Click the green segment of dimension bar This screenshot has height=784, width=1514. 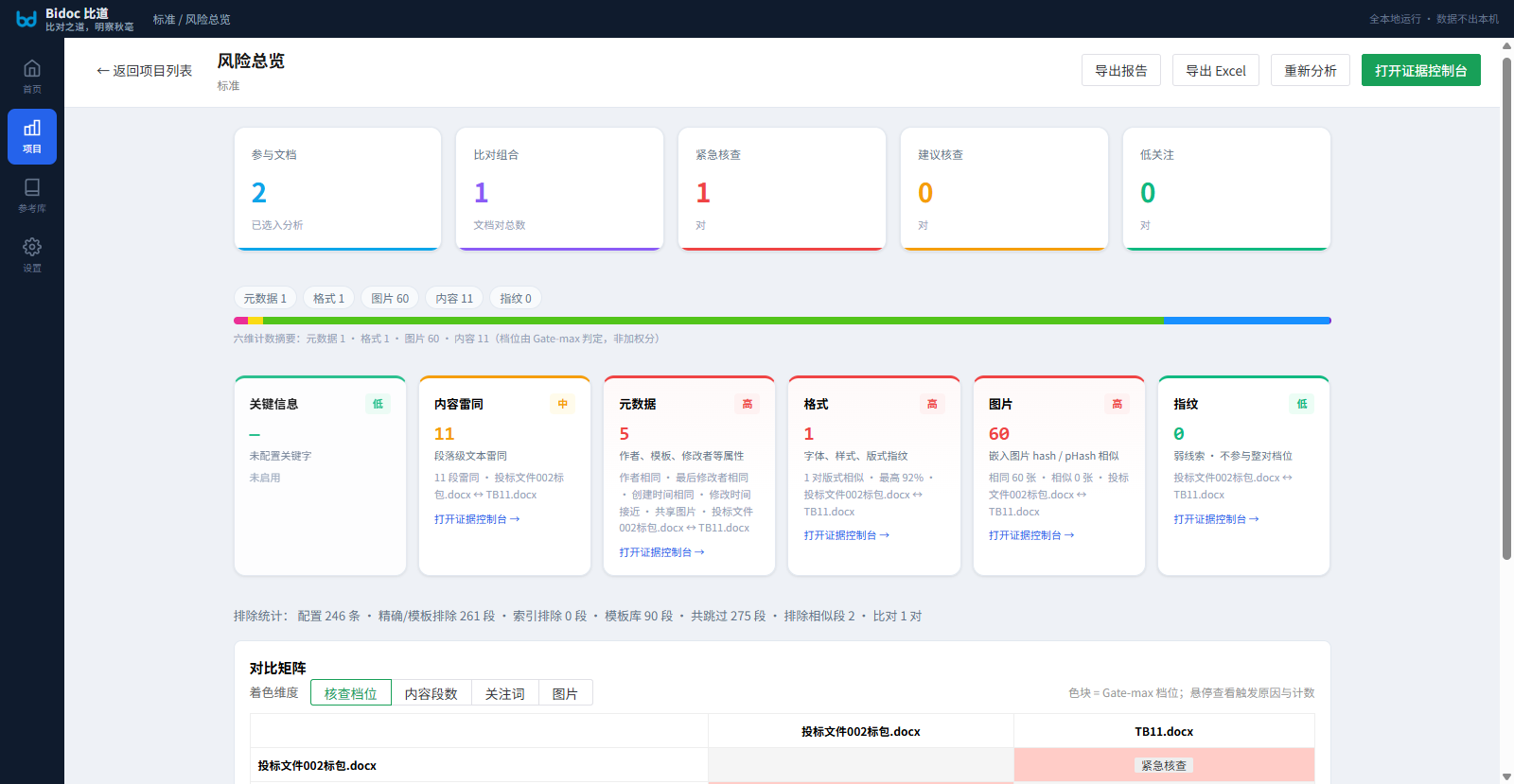coord(713,321)
